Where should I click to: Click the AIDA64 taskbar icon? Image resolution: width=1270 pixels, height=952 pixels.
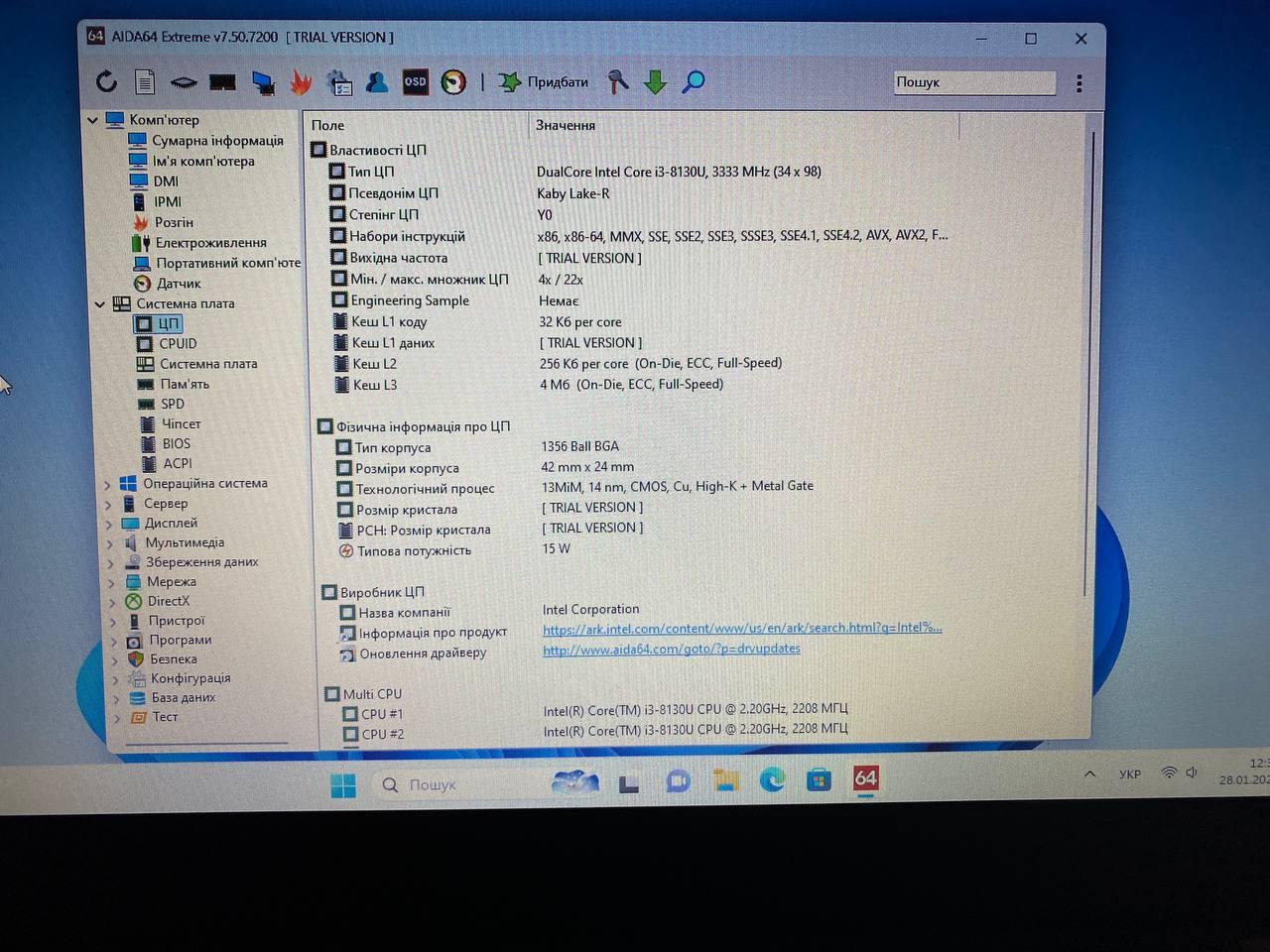point(866,778)
